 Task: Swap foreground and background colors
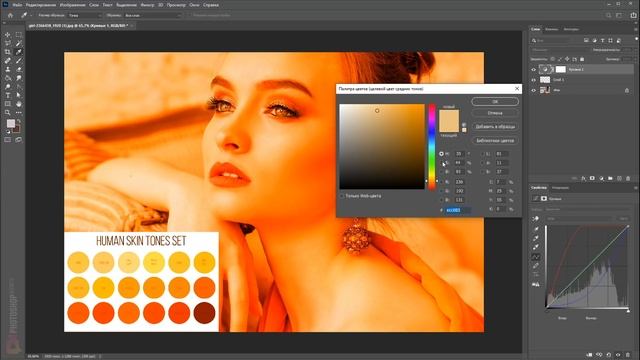[19, 121]
